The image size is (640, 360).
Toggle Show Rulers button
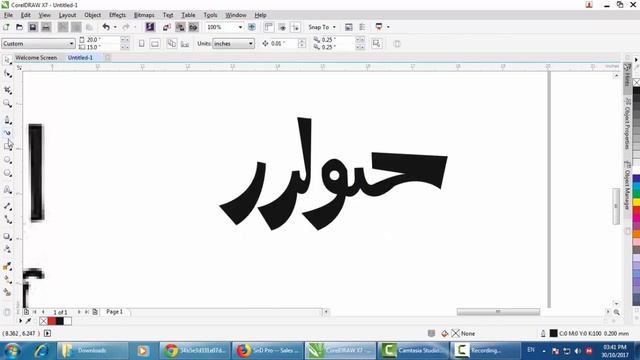tap(269, 27)
